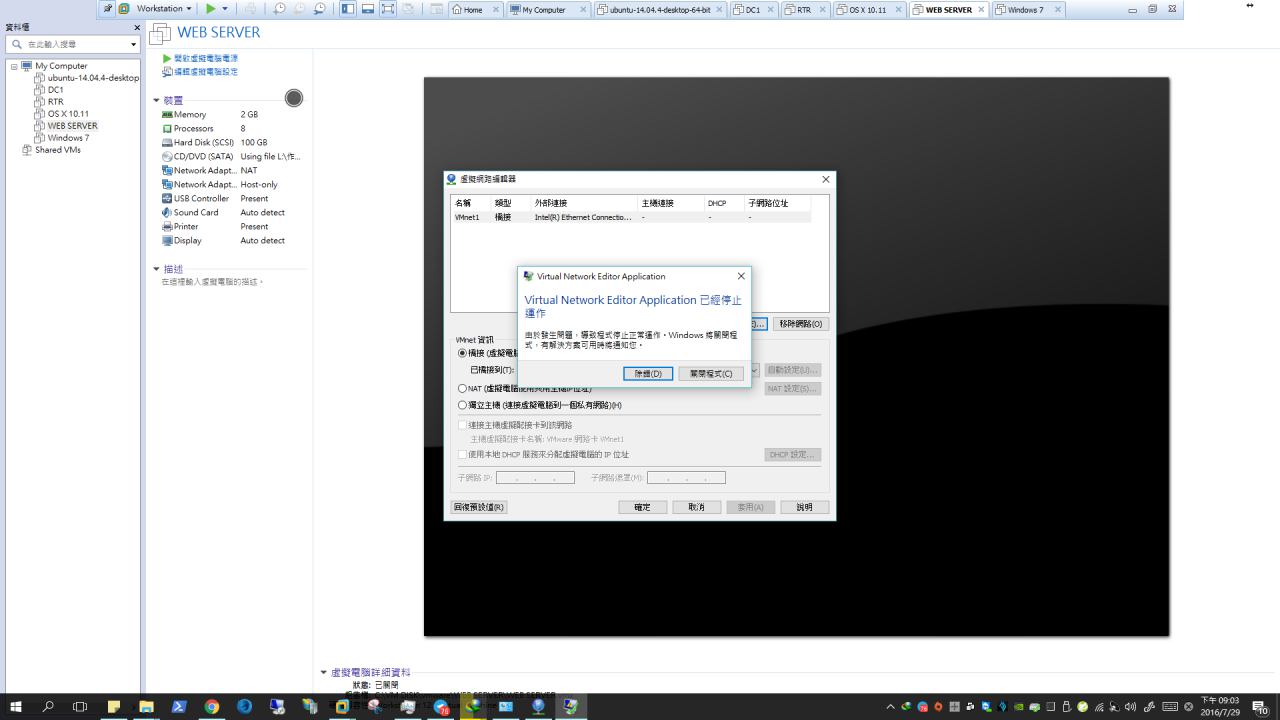The width and height of the screenshot is (1280, 720).
Task: Click the close program (關閉程式) button
Action: coord(711,373)
